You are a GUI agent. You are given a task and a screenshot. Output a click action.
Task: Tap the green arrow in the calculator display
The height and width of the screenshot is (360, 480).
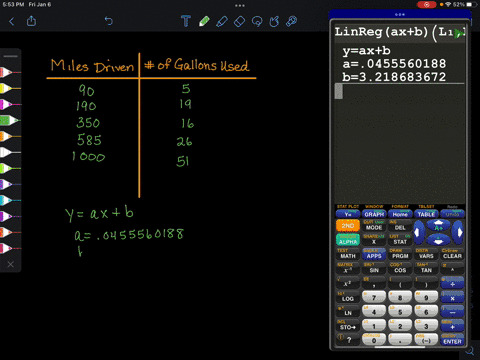pyautogui.click(x=460, y=33)
